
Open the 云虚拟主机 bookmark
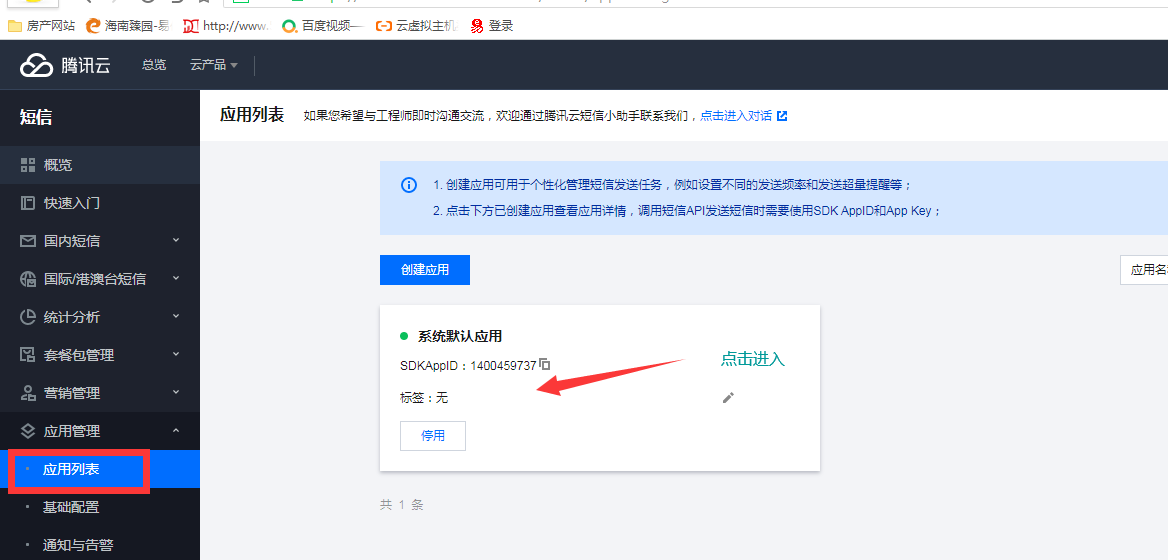coord(416,26)
